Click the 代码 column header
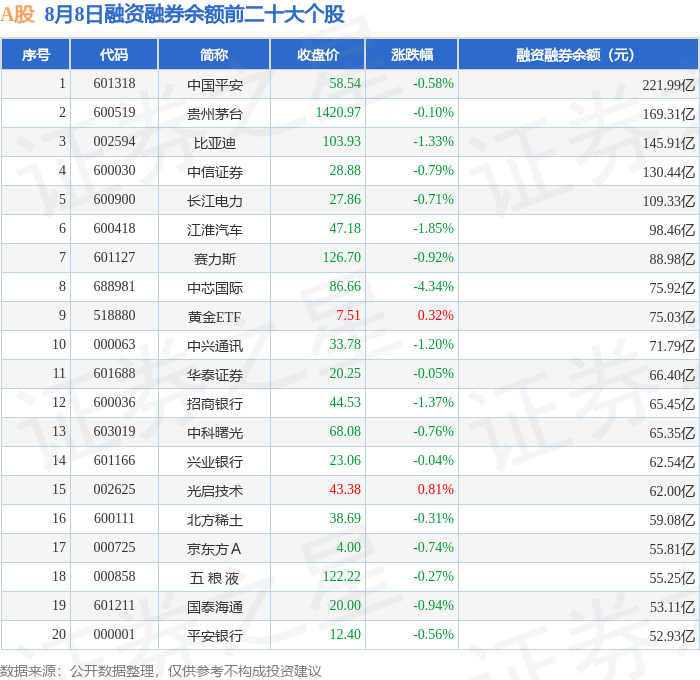Screen dimensions: 700x680 [114, 54]
